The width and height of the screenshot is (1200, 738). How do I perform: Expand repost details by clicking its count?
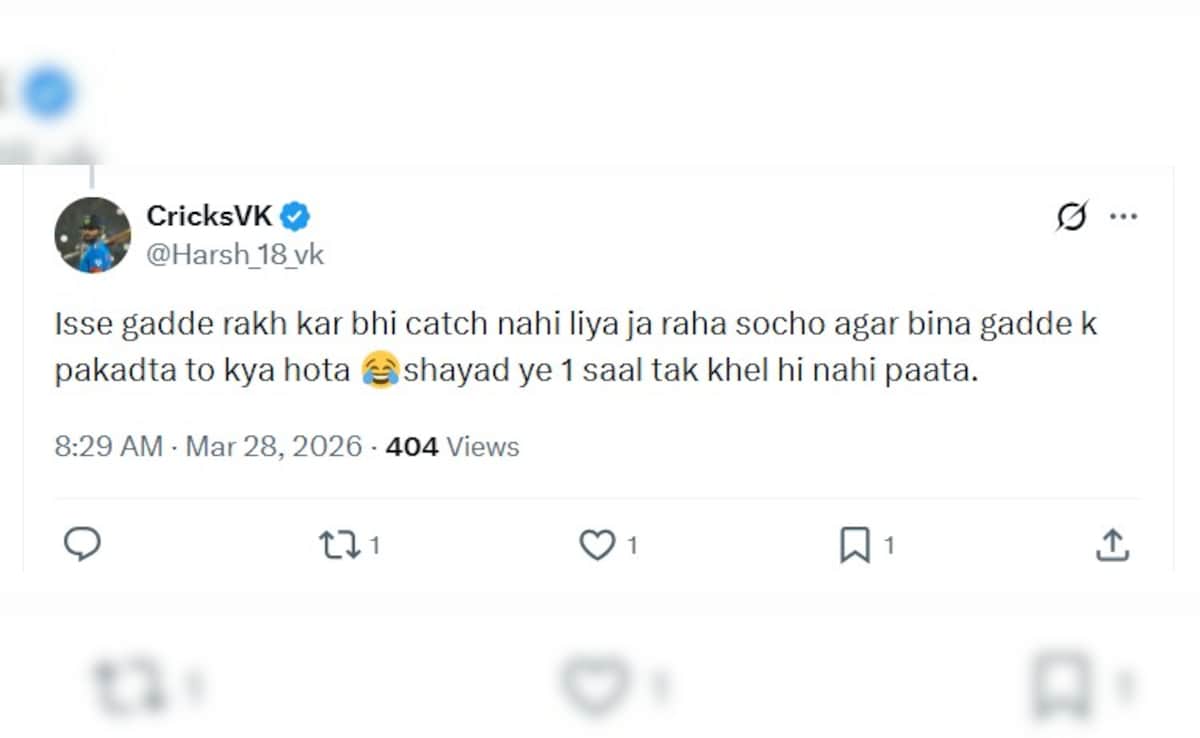point(374,545)
